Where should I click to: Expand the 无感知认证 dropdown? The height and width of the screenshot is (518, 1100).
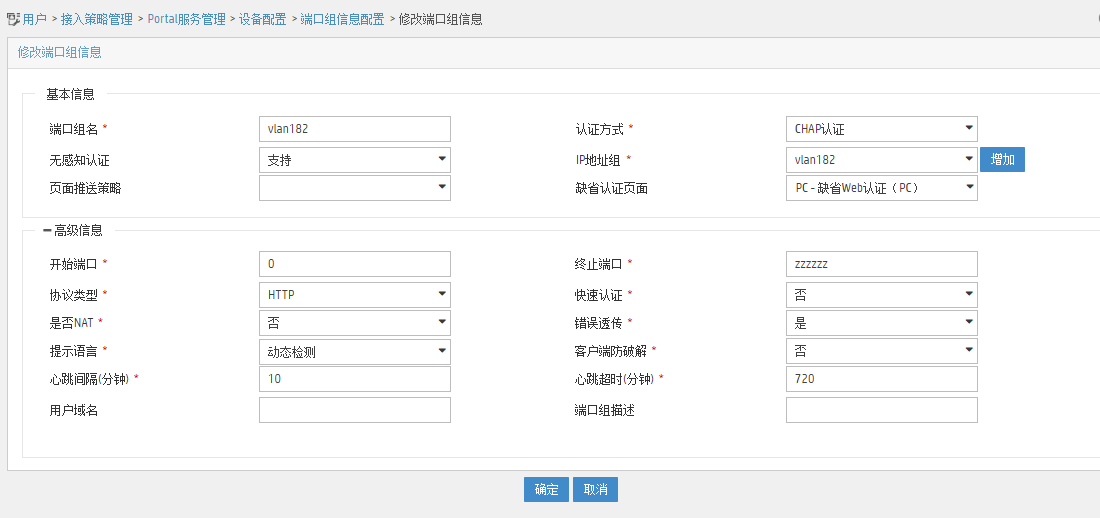pos(354,160)
